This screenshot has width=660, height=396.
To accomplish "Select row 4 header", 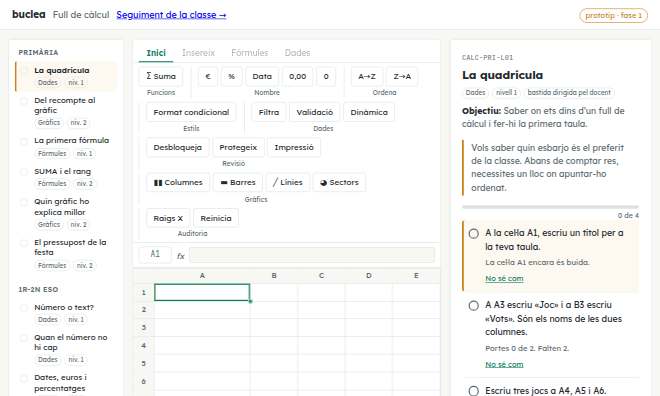I will pos(144,345).
